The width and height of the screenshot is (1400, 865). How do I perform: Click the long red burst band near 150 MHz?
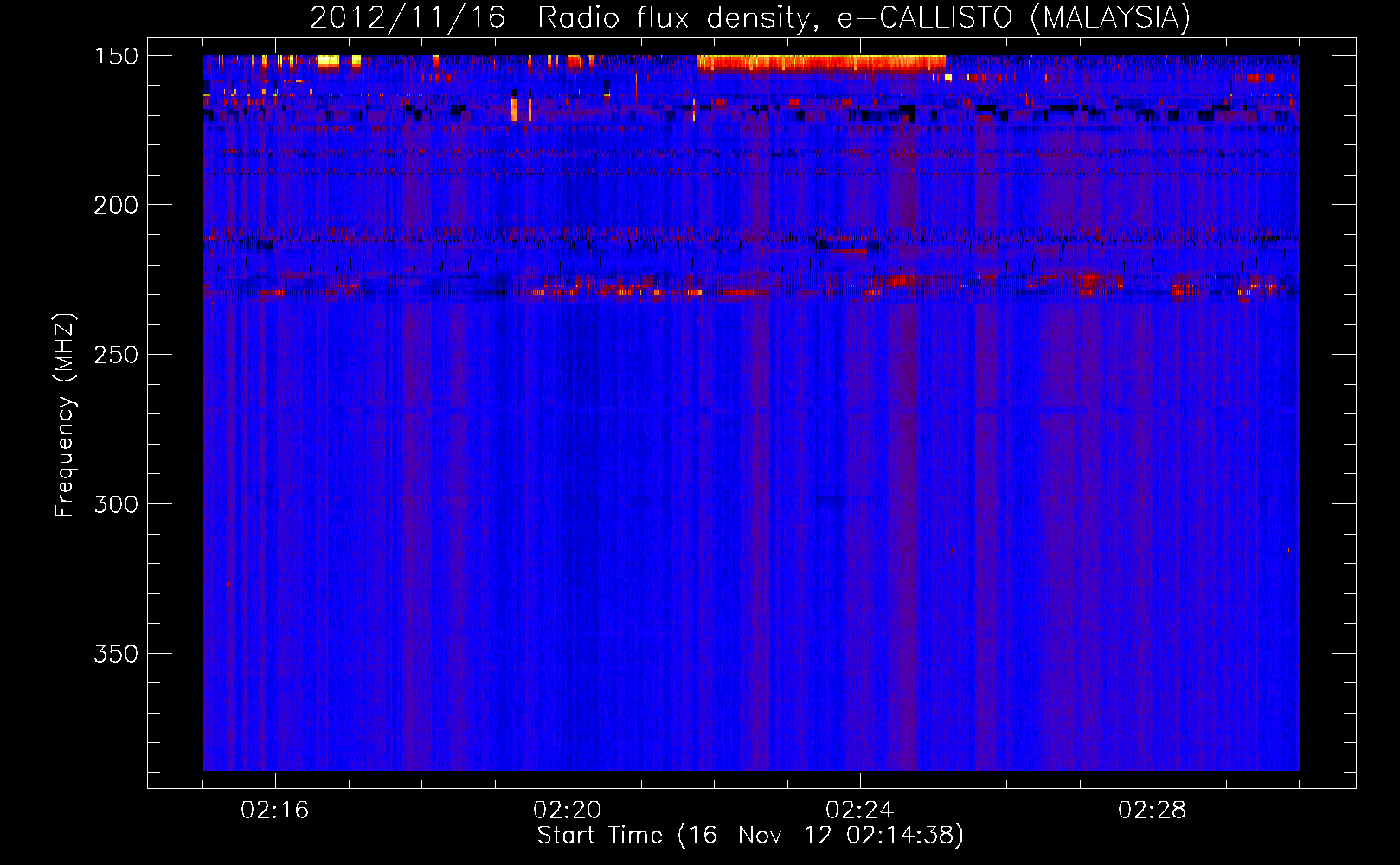coord(821,62)
